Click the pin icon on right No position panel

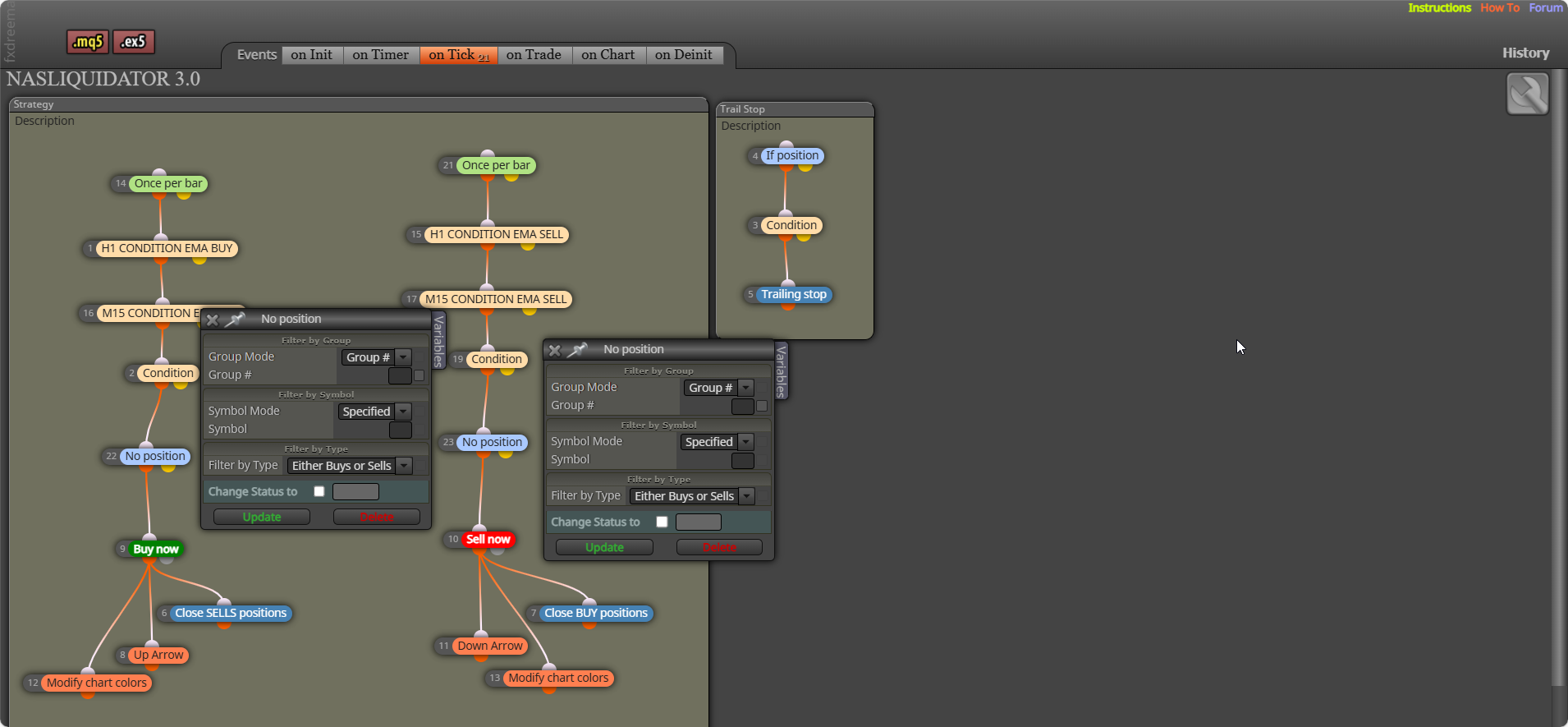pyautogui.click(x=578, y=349)
